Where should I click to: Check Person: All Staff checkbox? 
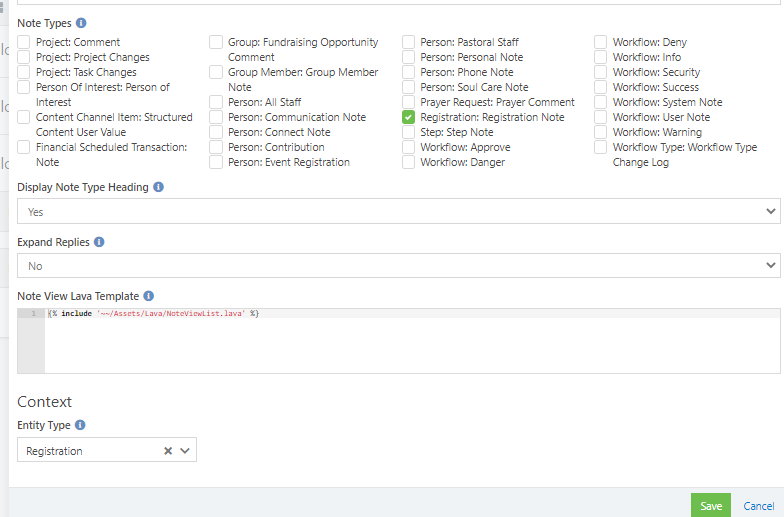point(216,102)
